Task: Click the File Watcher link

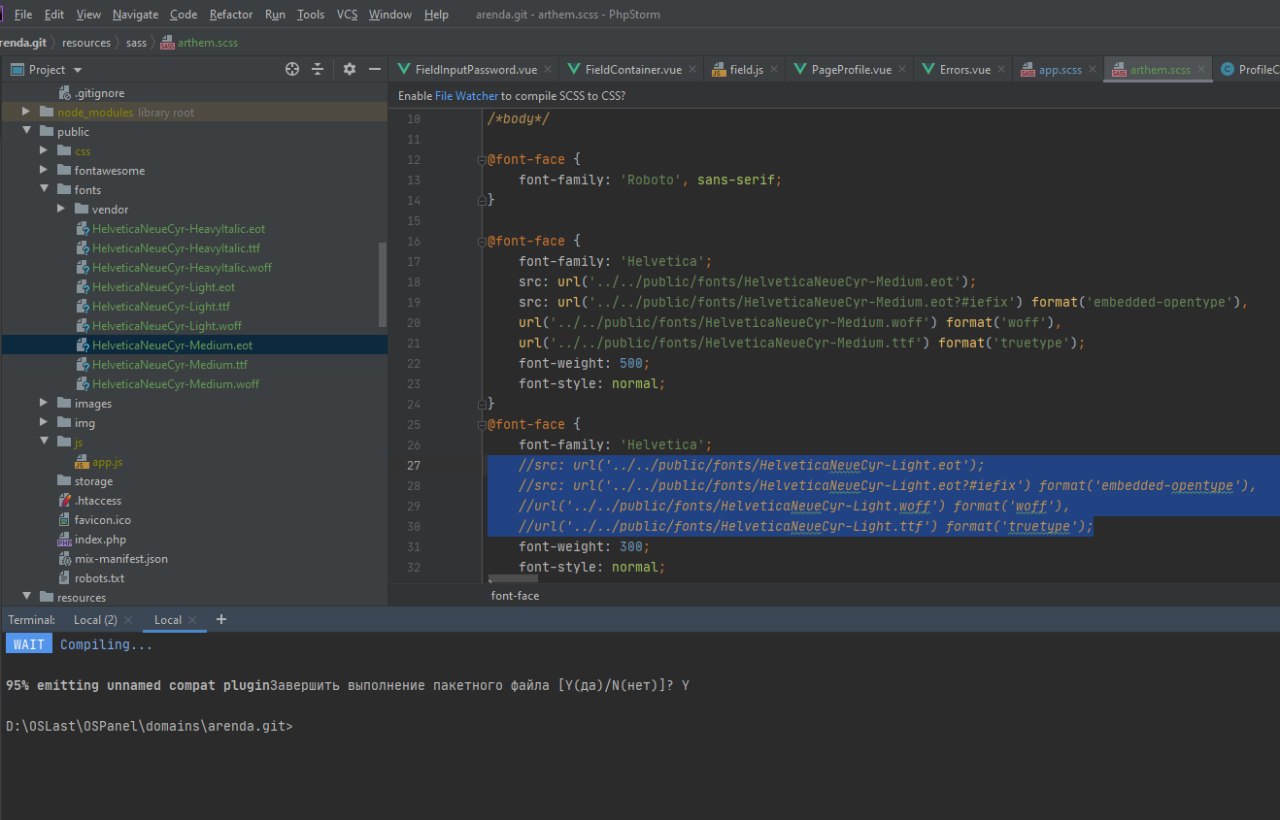Action: [x=466, y=96]
